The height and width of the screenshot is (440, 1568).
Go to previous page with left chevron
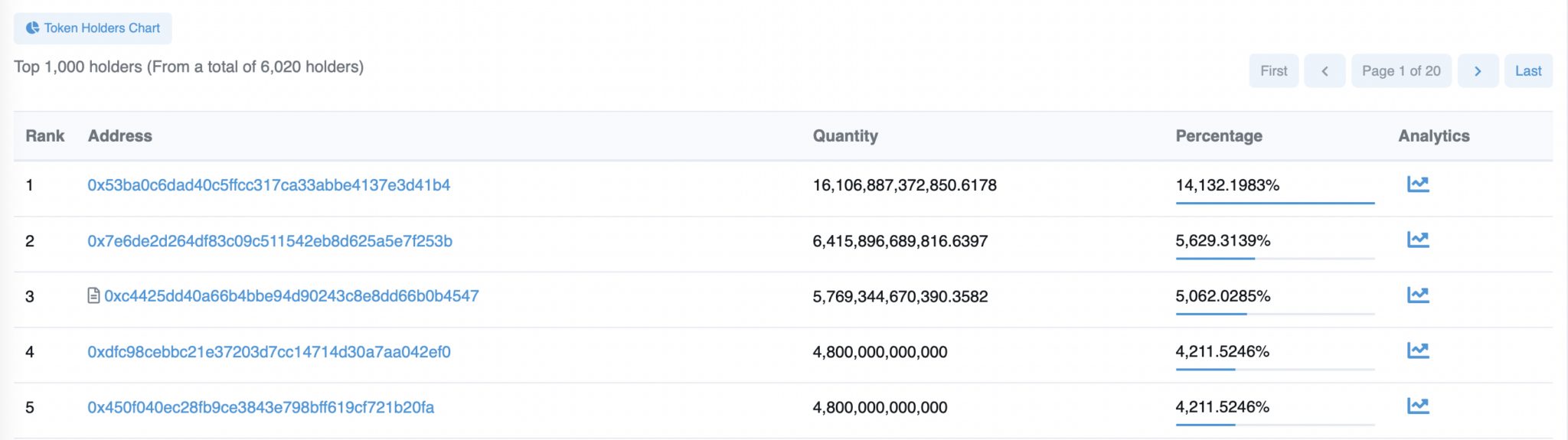point(1325,70)
